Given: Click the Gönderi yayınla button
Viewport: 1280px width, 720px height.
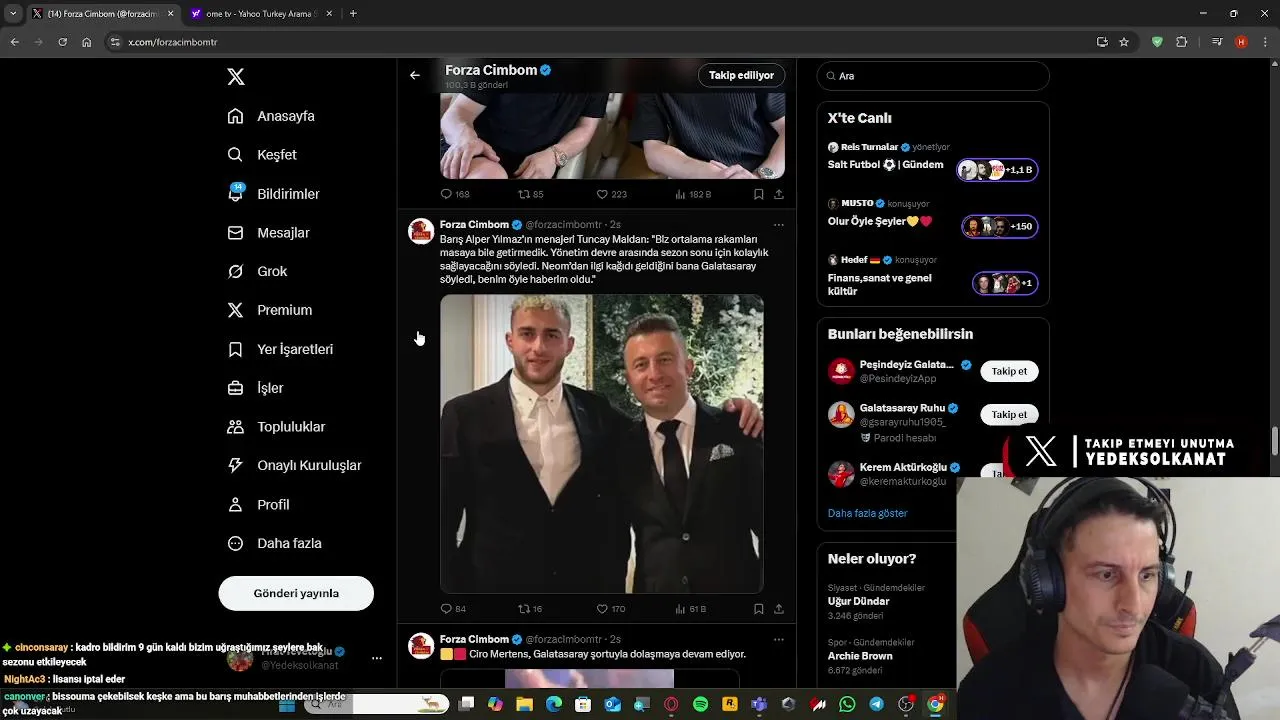Looking at the screenshot, I should [x=296, y=593].
